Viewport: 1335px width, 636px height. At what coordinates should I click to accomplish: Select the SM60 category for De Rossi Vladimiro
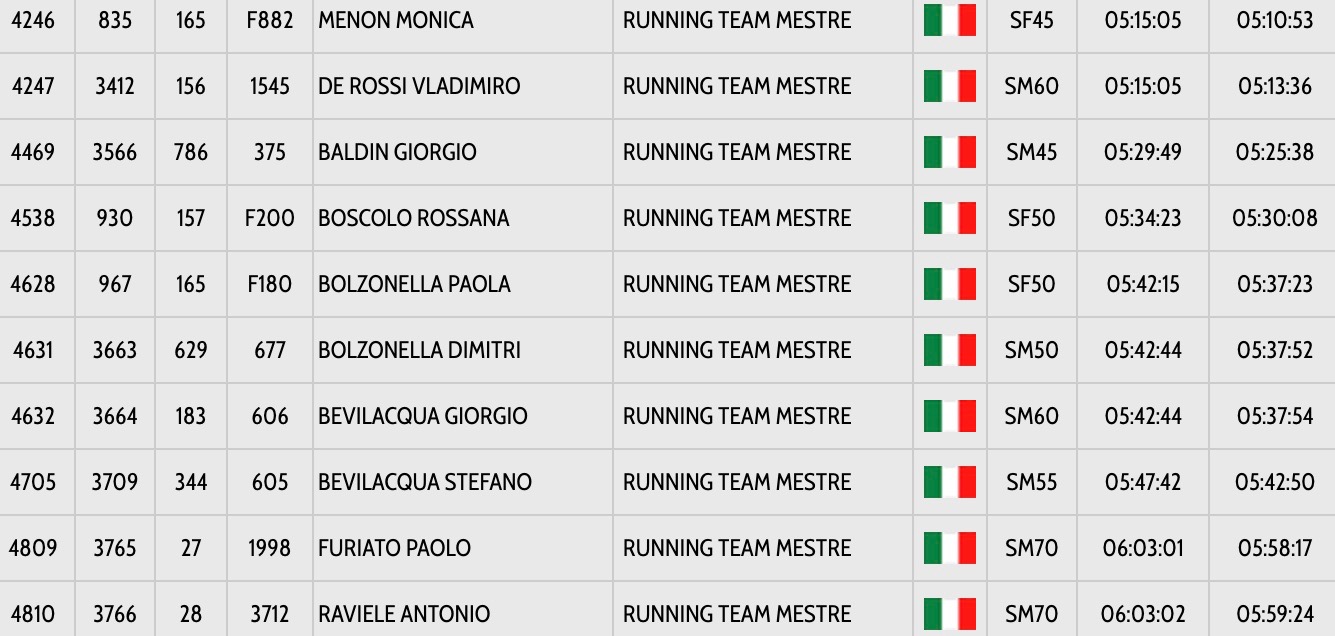coord(1031,86)
